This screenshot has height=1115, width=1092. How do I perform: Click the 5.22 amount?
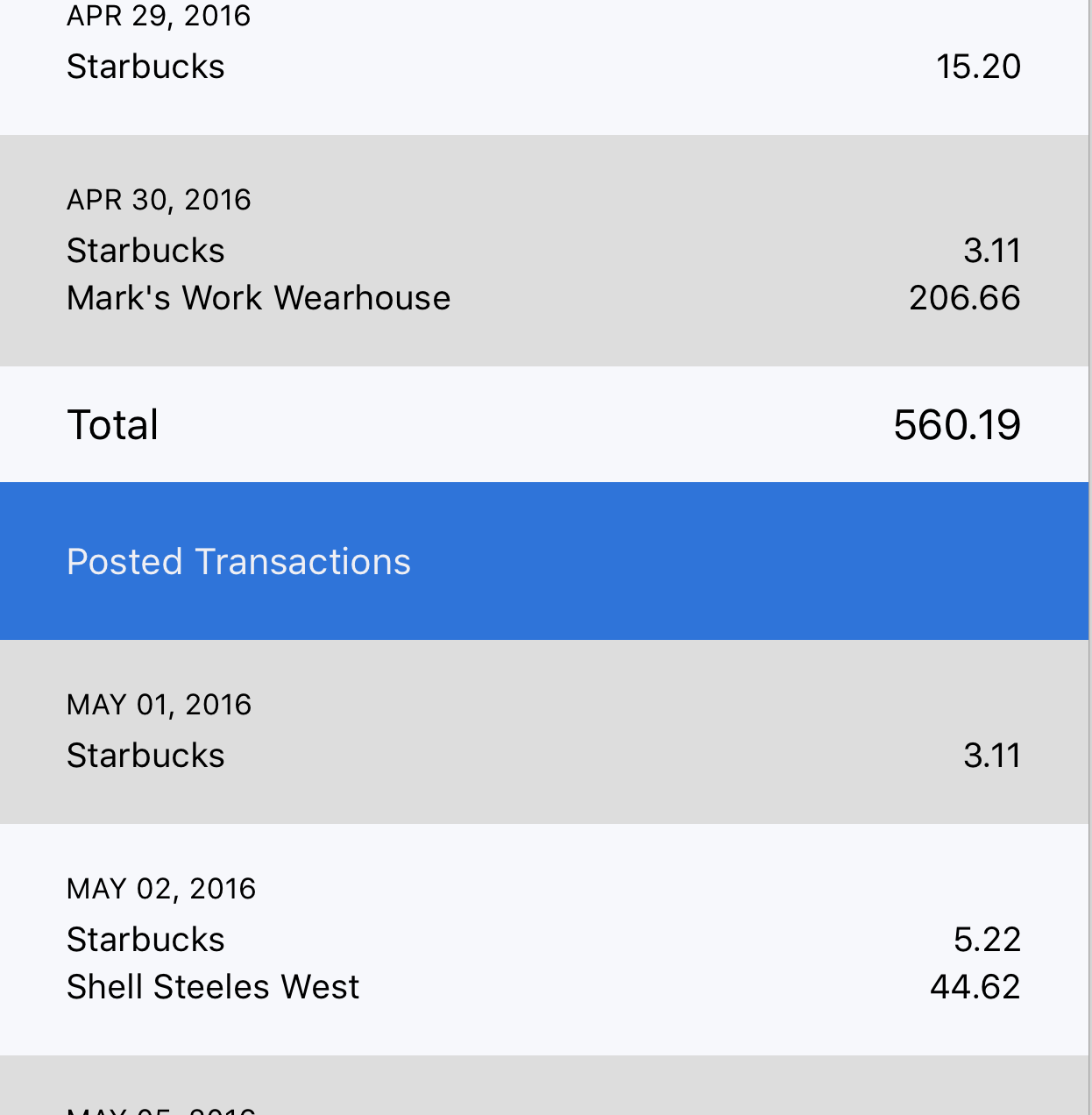tap(987, 940)
